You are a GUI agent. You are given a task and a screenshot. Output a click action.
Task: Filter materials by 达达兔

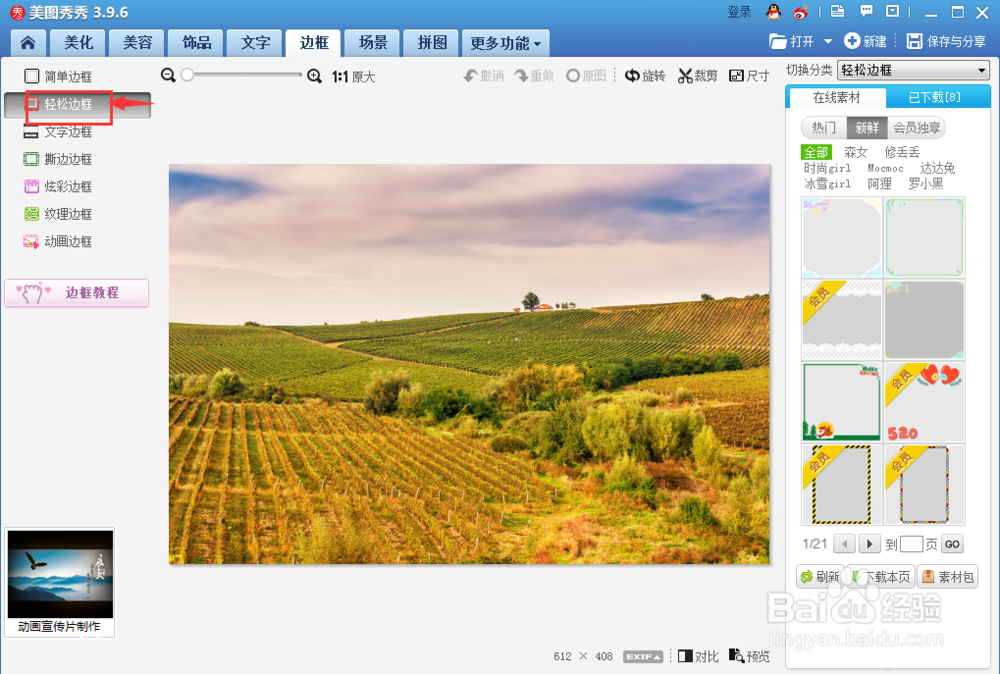pos(937,168)
